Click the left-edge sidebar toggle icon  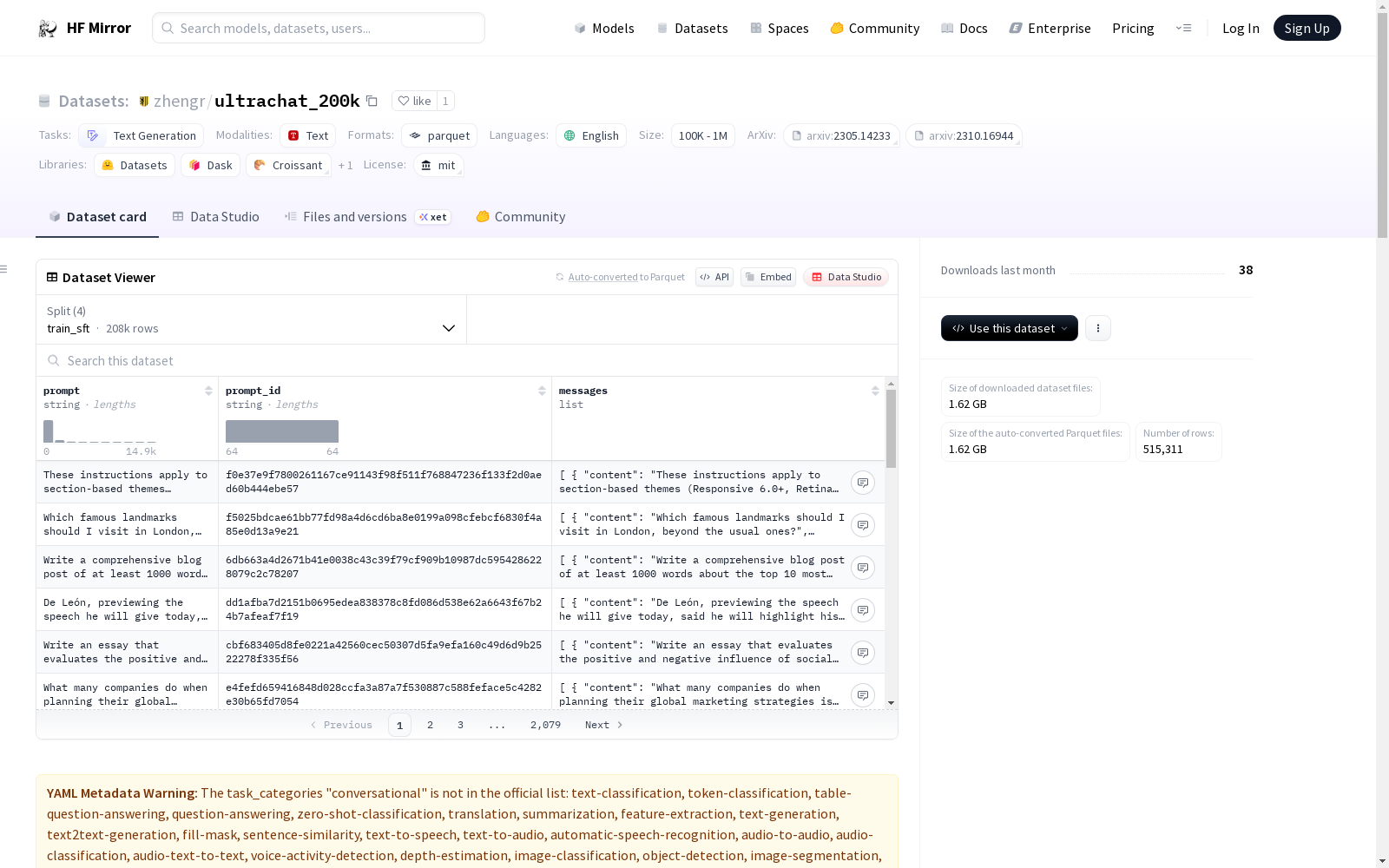pyautogui.click(x=3, y=269)
